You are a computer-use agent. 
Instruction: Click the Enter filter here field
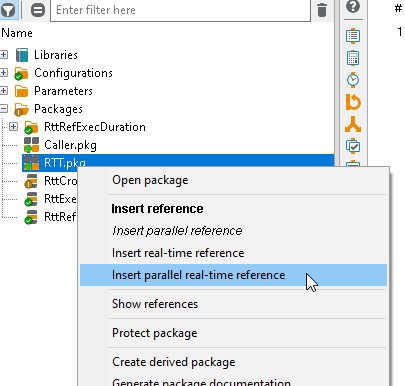coord(180,10)
